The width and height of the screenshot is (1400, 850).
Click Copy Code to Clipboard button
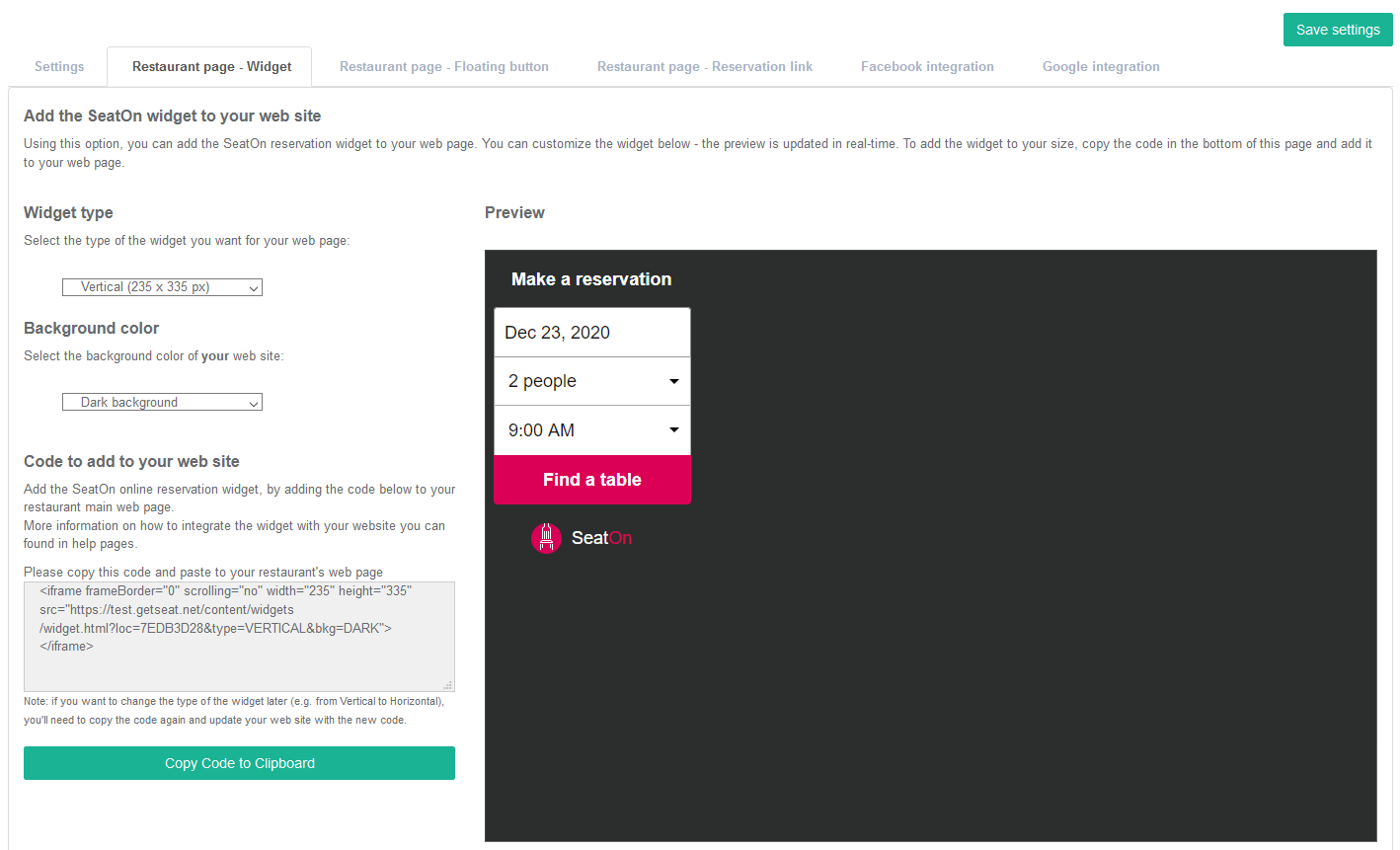(x=239, y=763)
